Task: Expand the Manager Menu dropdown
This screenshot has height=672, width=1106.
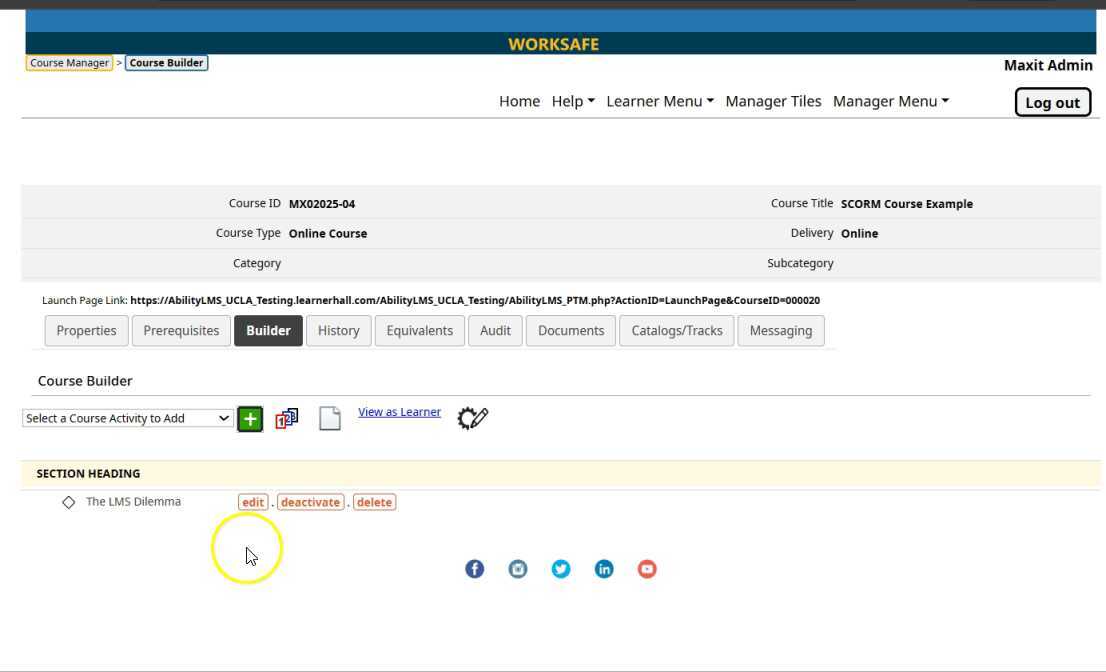Action: point(890,101)
